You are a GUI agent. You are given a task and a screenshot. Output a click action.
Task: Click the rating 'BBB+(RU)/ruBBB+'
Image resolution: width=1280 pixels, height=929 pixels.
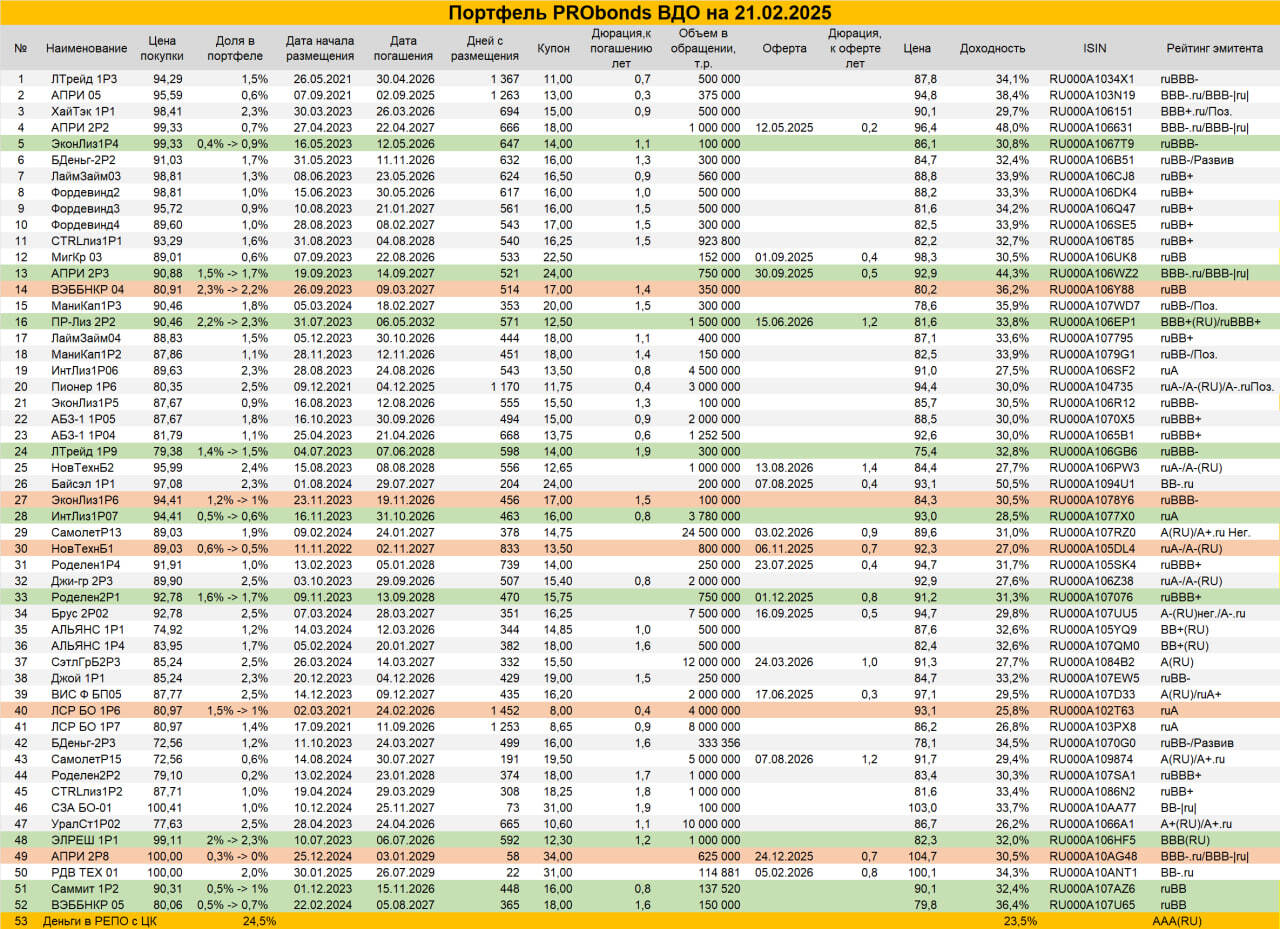click(x=1211, y=322)
